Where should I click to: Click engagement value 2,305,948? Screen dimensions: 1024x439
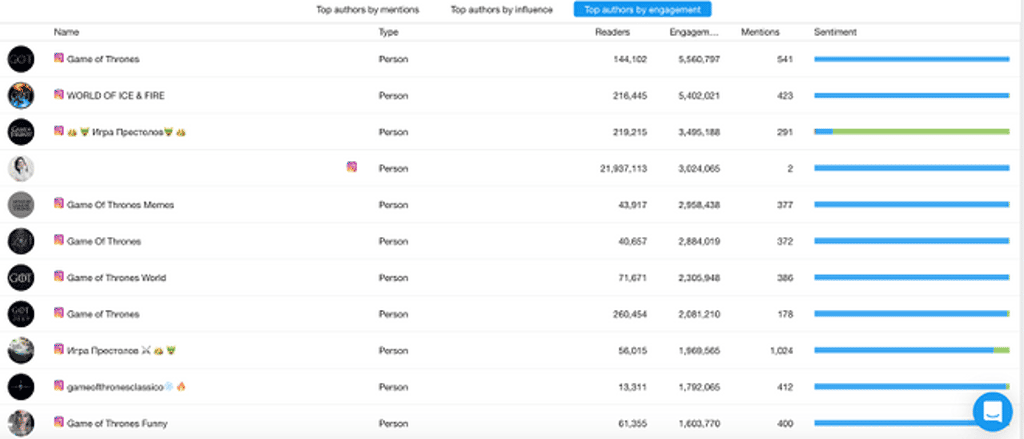click(699, 278)
